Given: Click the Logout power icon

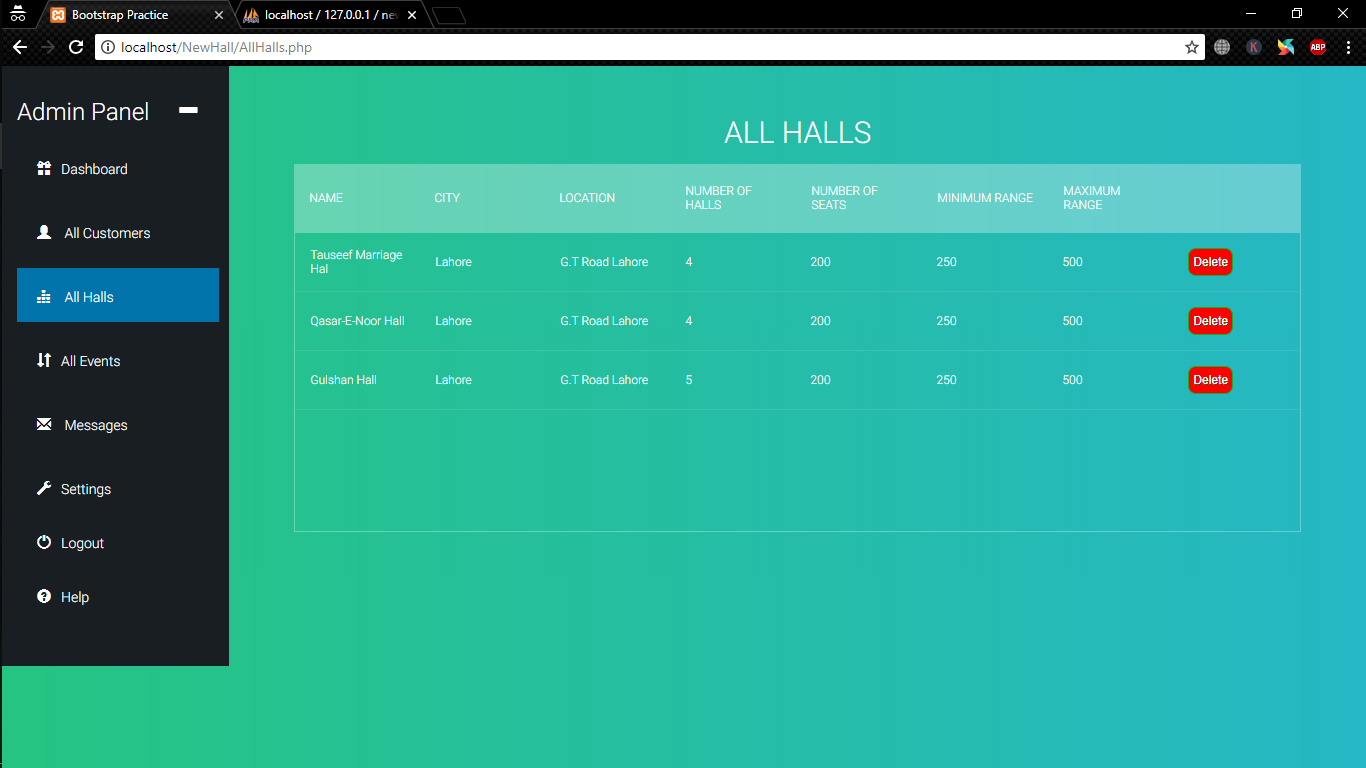Looking at the screenshot, I should coord(44,542).
